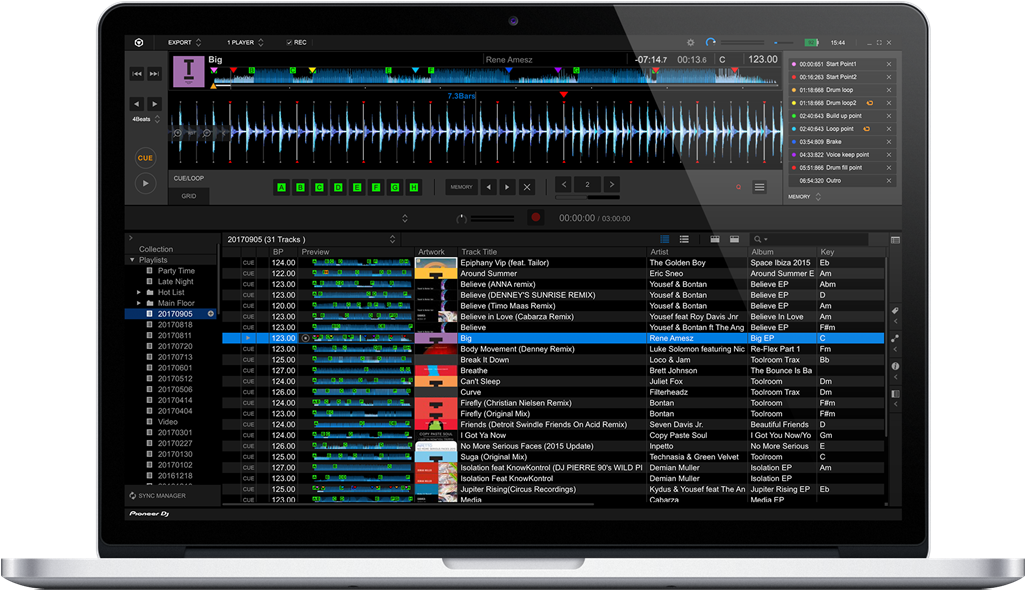Trigger hot cue A
This screenshot has height=590, width=1025.
pos(281,188)
